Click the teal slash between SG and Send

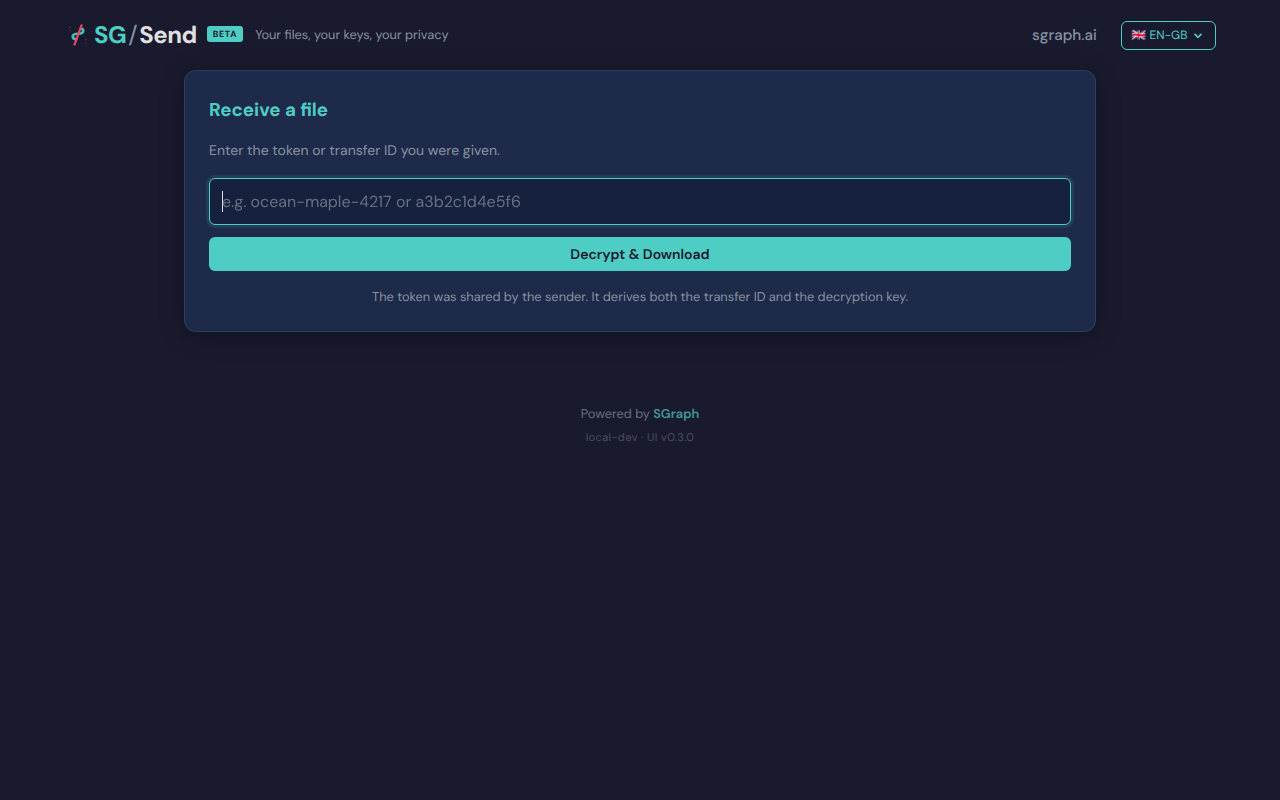pos(133,34)
